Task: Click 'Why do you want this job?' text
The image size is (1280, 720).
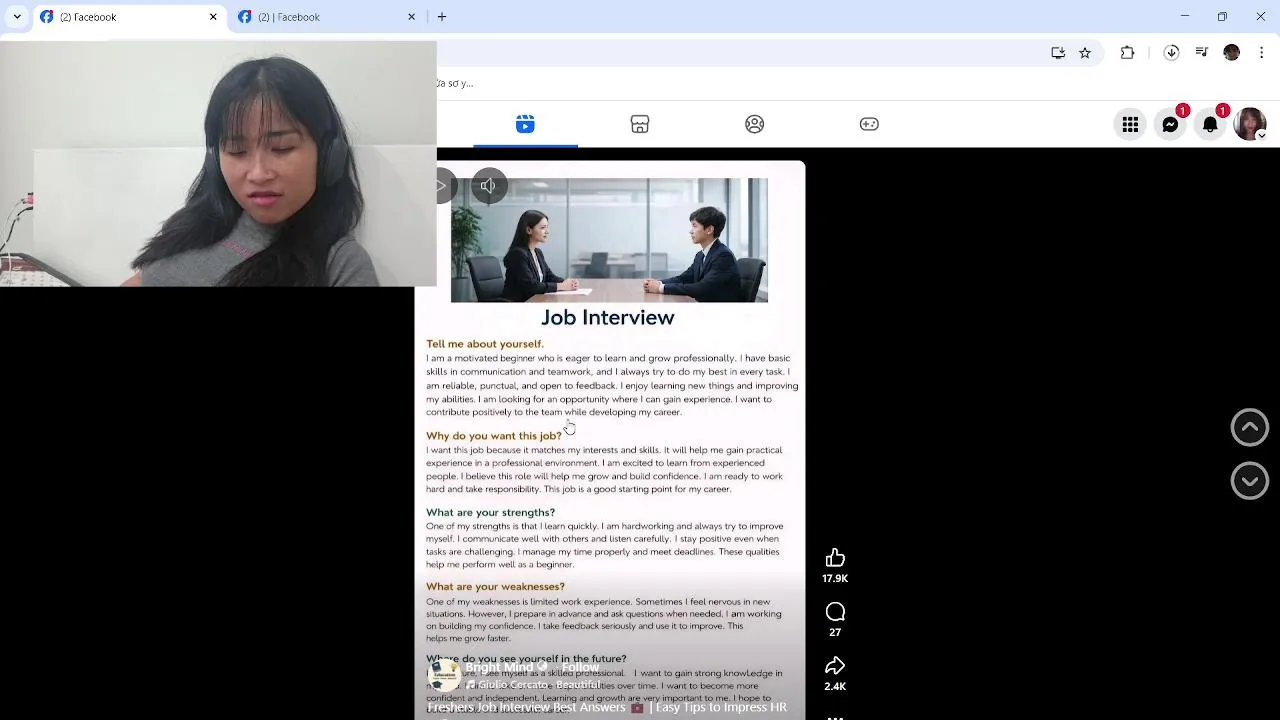Action: 494,436
